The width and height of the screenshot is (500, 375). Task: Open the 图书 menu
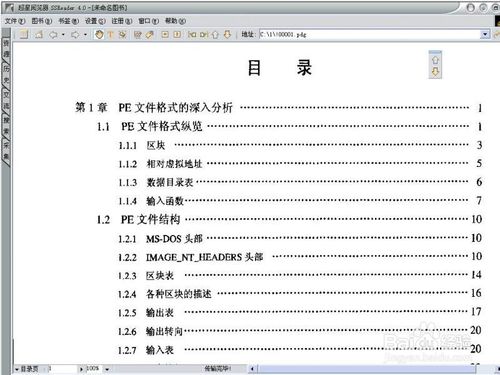pos(42,21)
